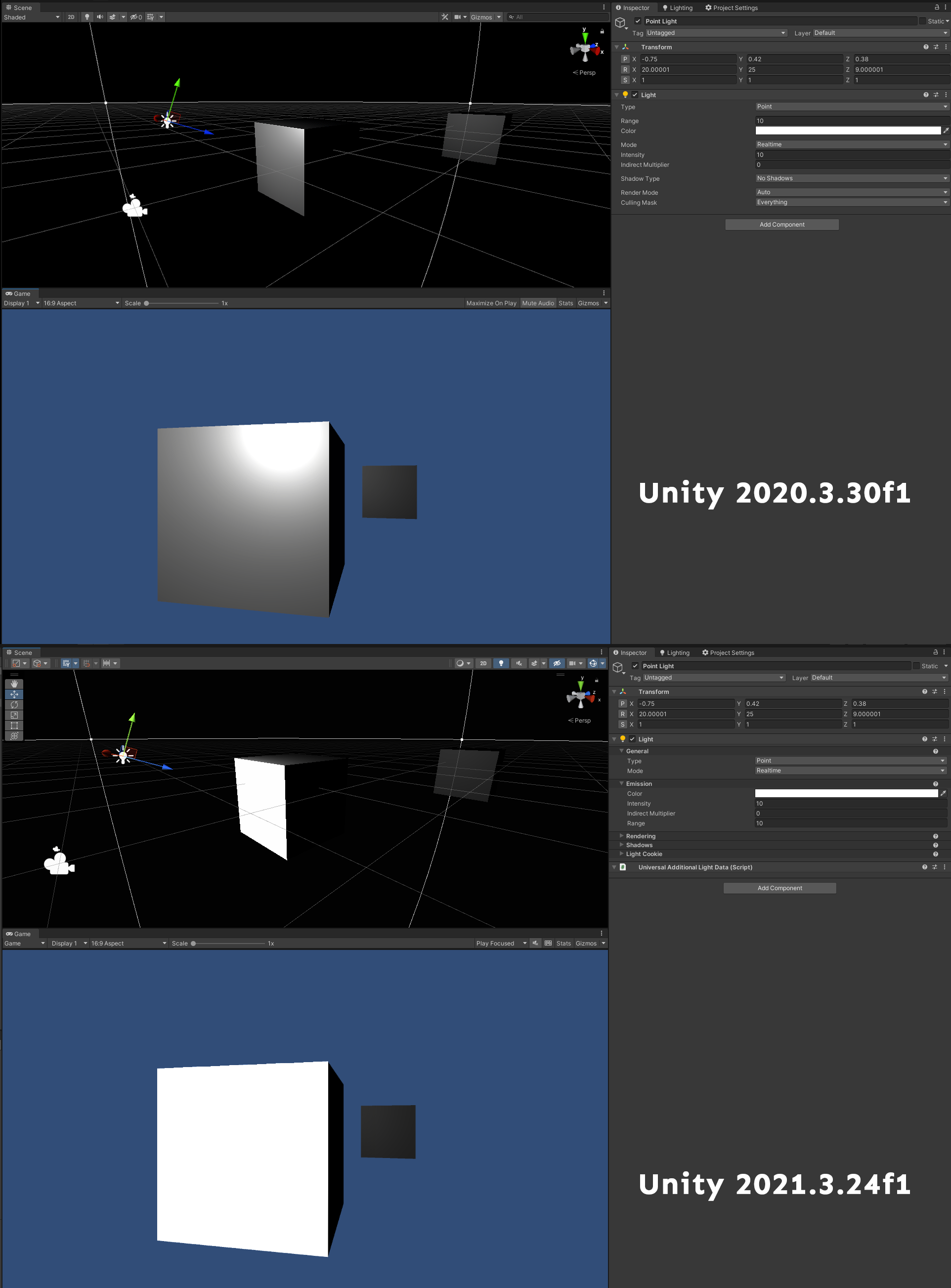Image resolution: width=951 pixels, height=1288 pixels.
Task: Select the Move tool in Scene overlay
Action: pos(14,694)
